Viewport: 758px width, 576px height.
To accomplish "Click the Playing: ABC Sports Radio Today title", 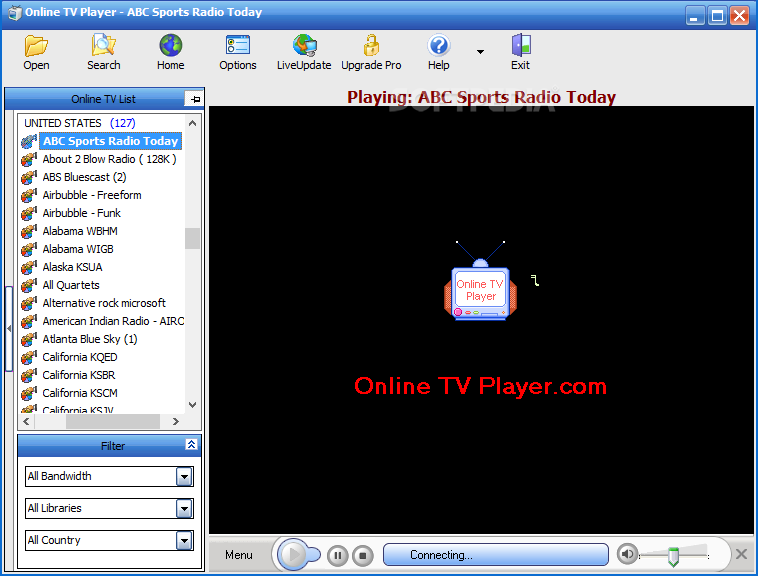I will coord(481,97).
